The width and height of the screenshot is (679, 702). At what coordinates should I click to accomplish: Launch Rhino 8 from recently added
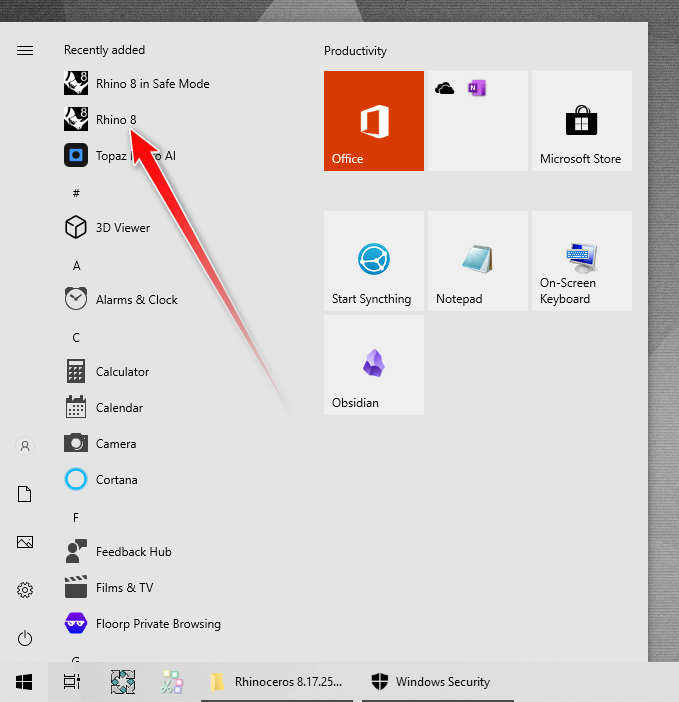point(115,120)
